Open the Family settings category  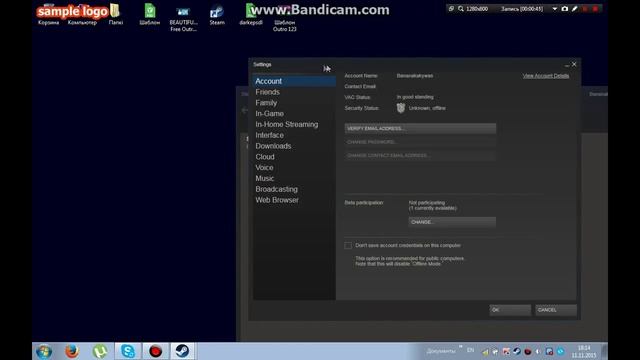click(294, 103)
